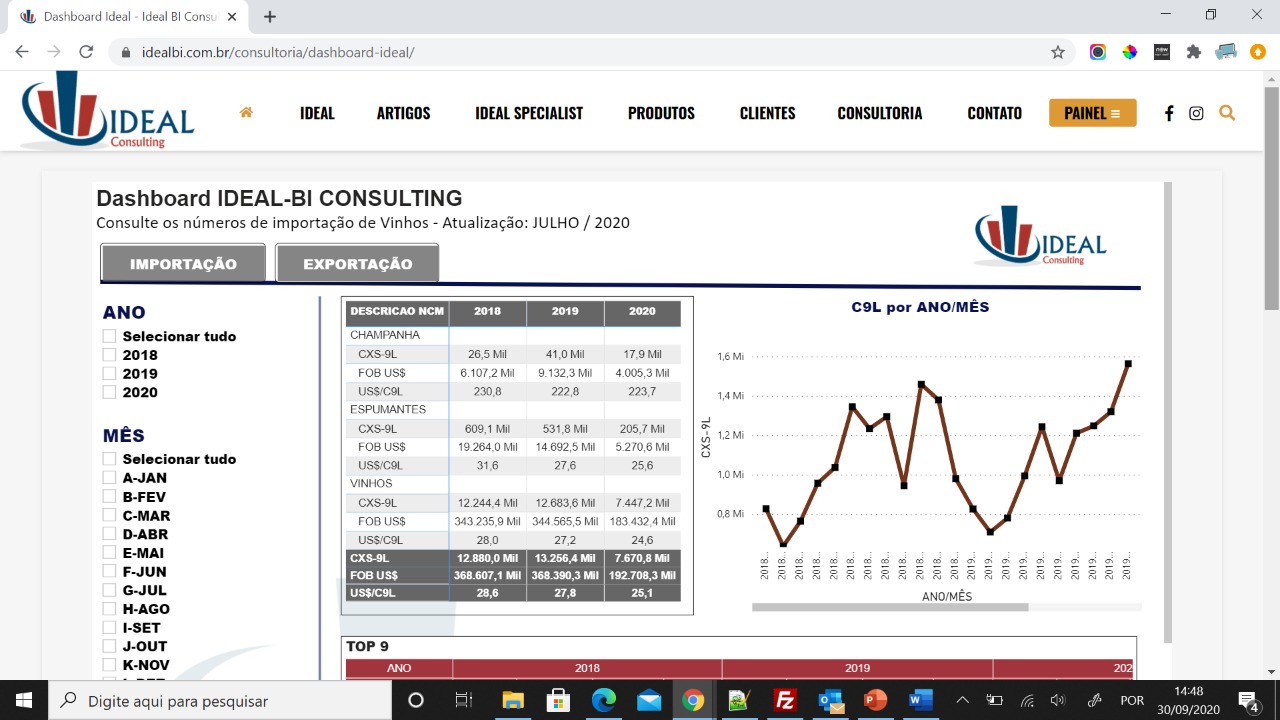Open the Cortana circle icon
Image resolution: width=1280 pixels, height=720 pixels.
(x=416, y=700)
